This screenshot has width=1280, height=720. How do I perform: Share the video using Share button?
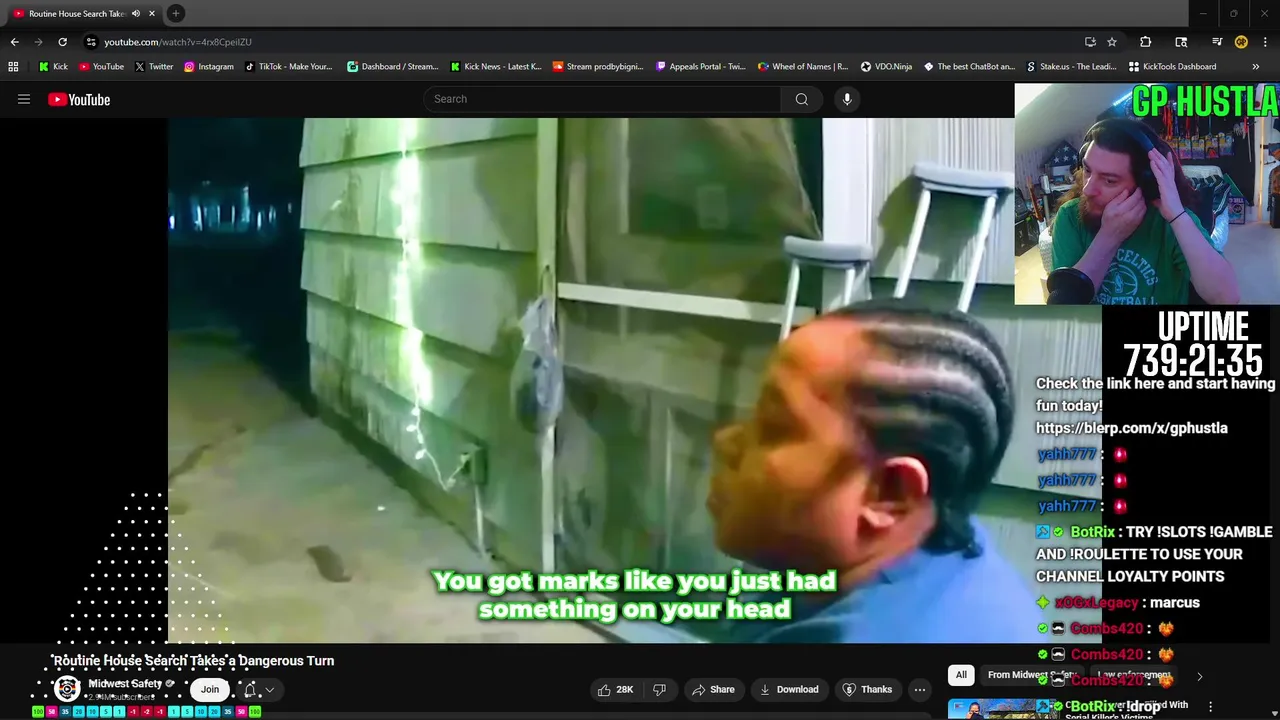713,689
